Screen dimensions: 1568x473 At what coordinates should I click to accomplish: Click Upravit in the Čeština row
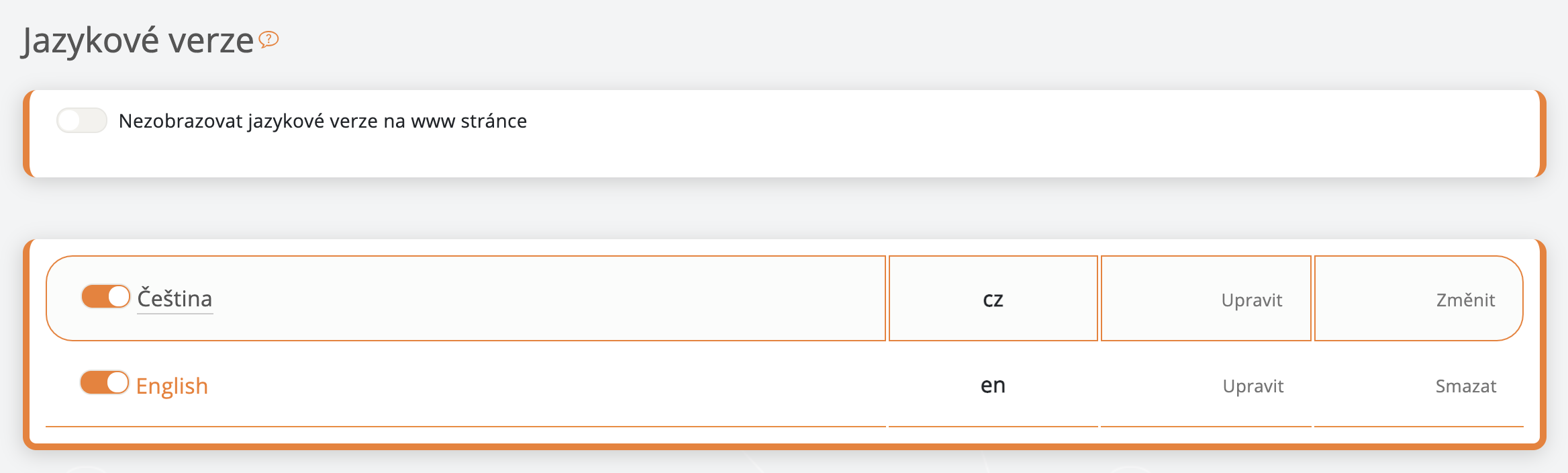pyautogui.click(x=1251, y=300)
